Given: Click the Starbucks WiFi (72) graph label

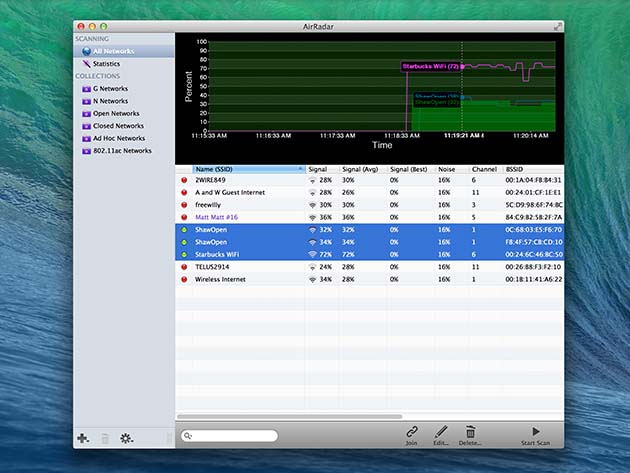Looking at the screenshot, I should click(x=431, y=66).
